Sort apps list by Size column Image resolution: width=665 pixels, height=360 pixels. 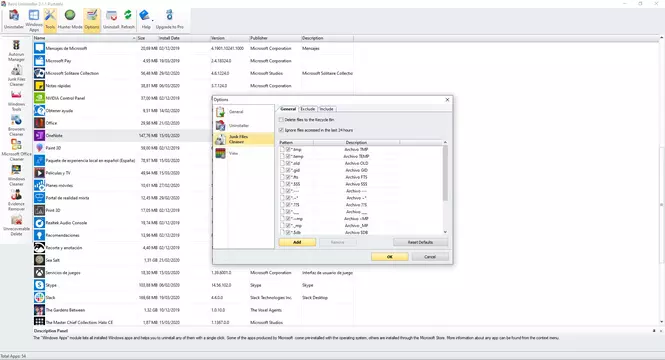pos(147,38)
